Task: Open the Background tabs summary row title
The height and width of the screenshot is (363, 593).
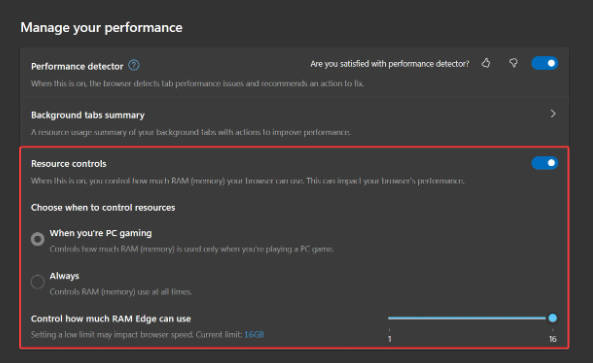Action: pyautogui.click(x=88, y=115)
